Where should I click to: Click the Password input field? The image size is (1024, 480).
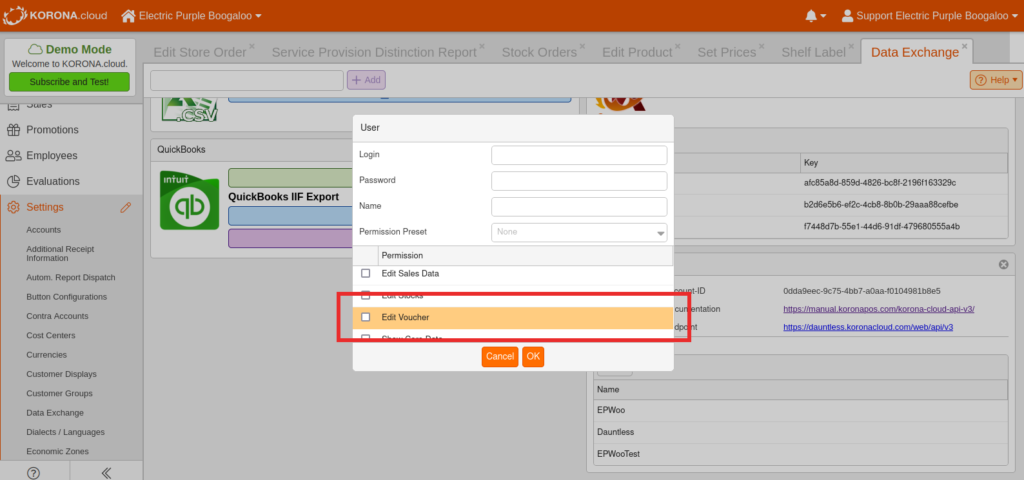pyautogui.click(x=579, y=181)
